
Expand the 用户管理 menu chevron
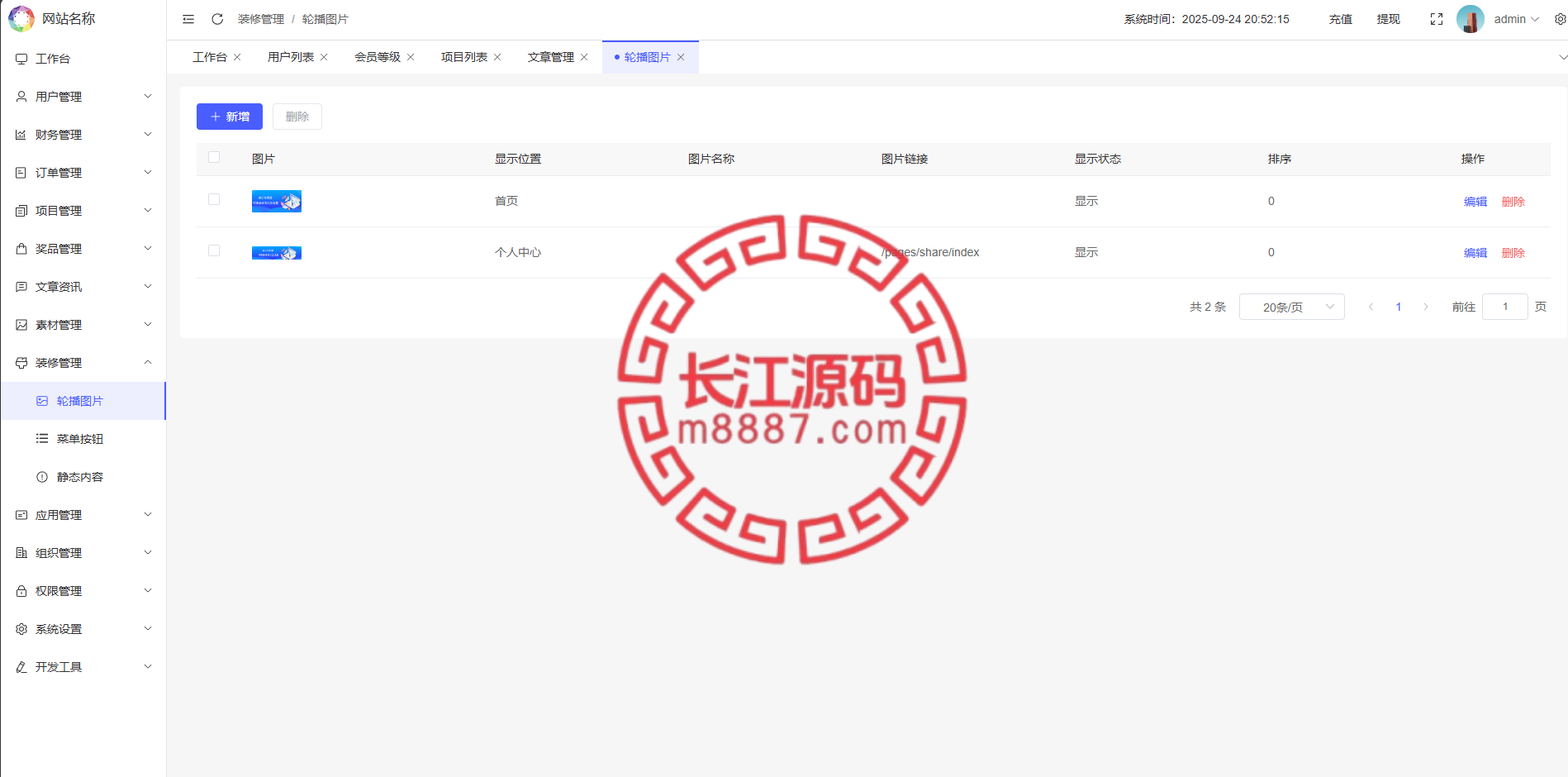click(x=148, y=97)
